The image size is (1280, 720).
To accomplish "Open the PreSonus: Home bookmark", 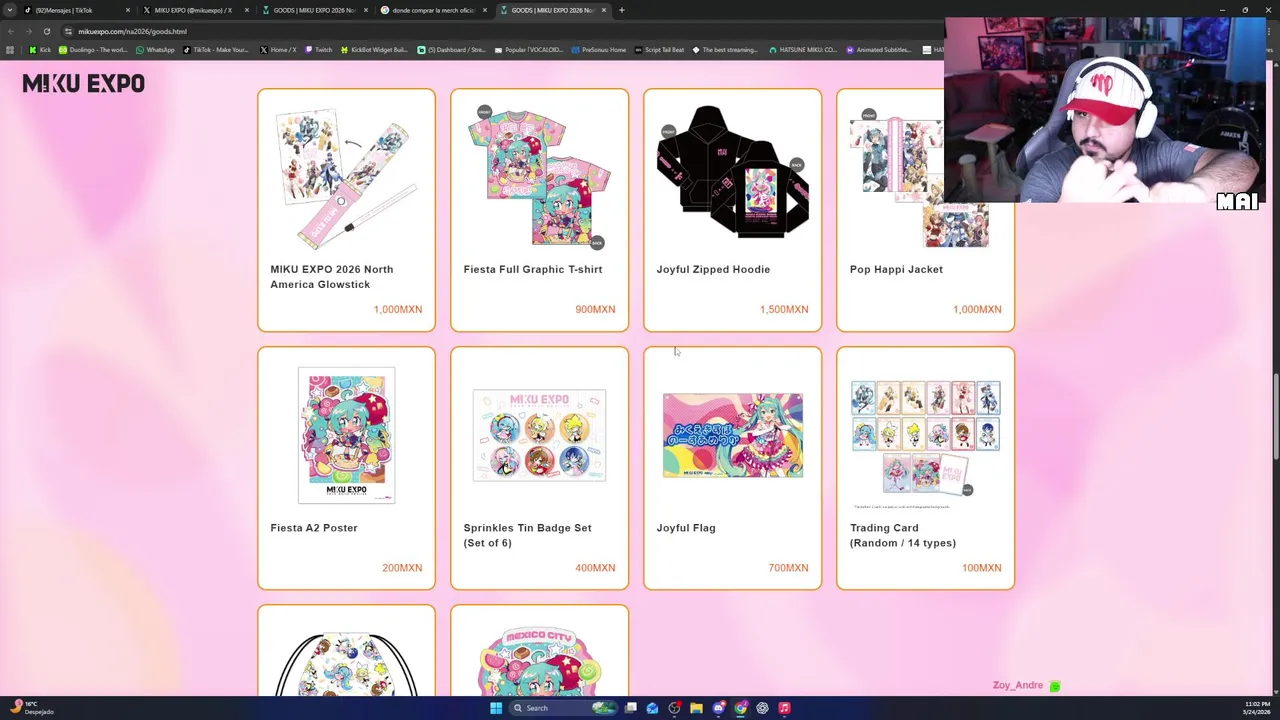I will pos(598,50).
